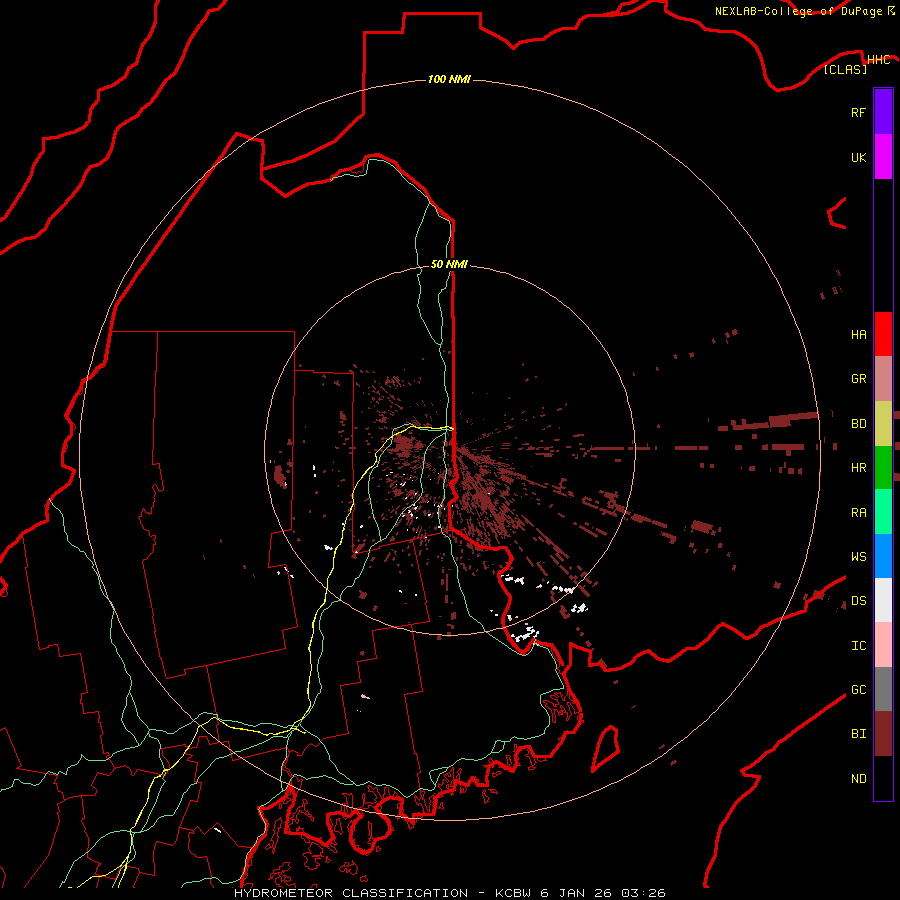
Task: Click the UK legend label
Action: click(858, 157)
